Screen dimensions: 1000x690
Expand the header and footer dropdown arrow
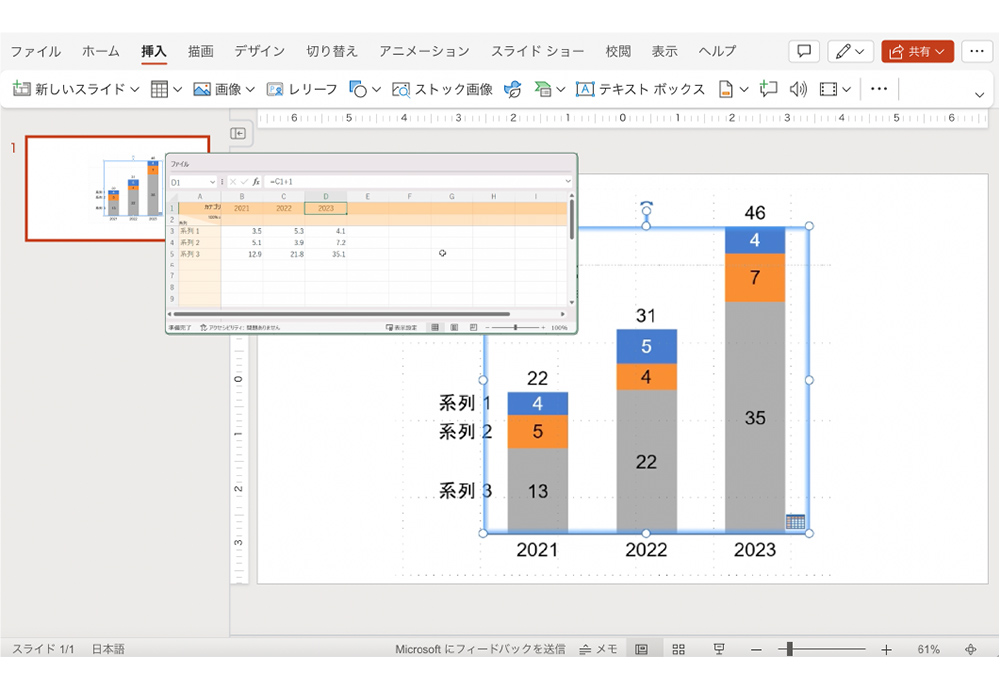744,89
